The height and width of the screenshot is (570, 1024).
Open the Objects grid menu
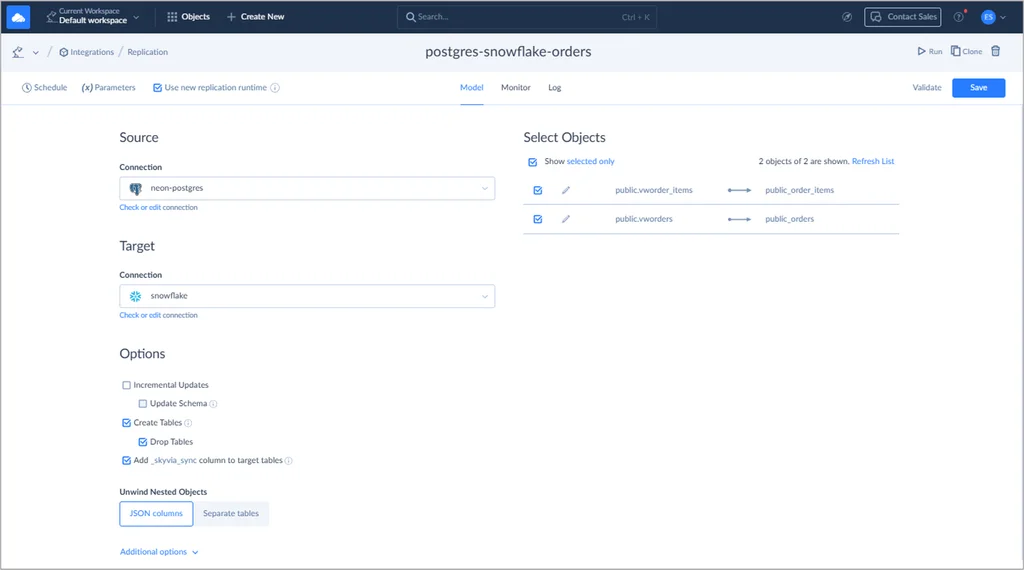coord(188,17)
